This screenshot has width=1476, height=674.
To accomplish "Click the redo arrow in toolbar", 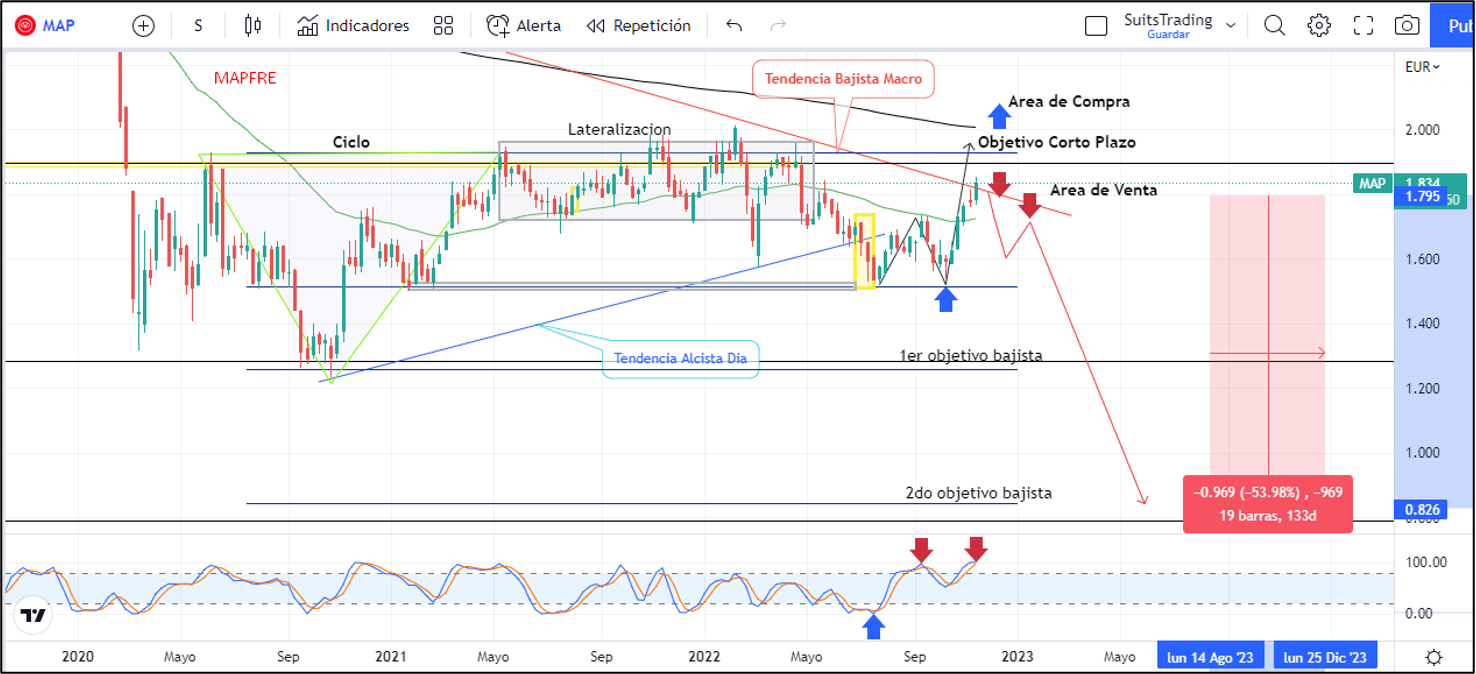I will point(778,26).
